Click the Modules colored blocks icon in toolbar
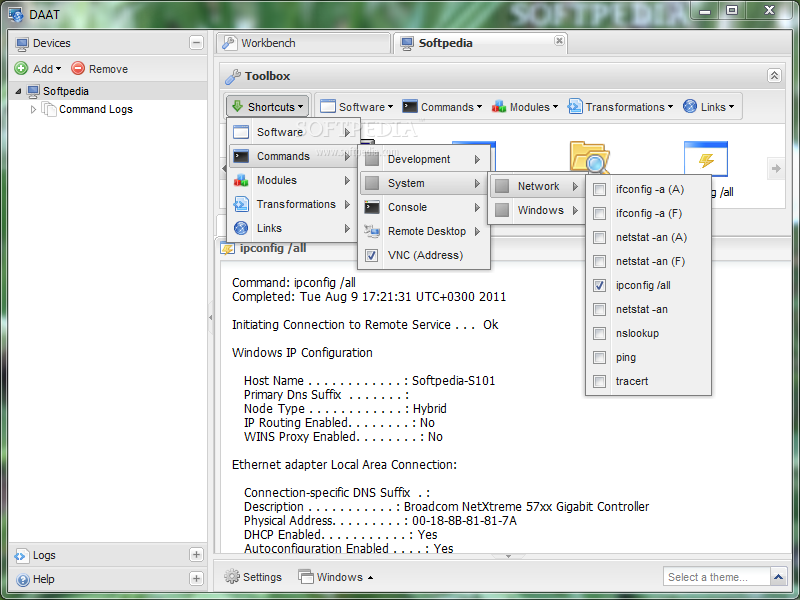Screen dimensions: 800x600 point(499,106)
